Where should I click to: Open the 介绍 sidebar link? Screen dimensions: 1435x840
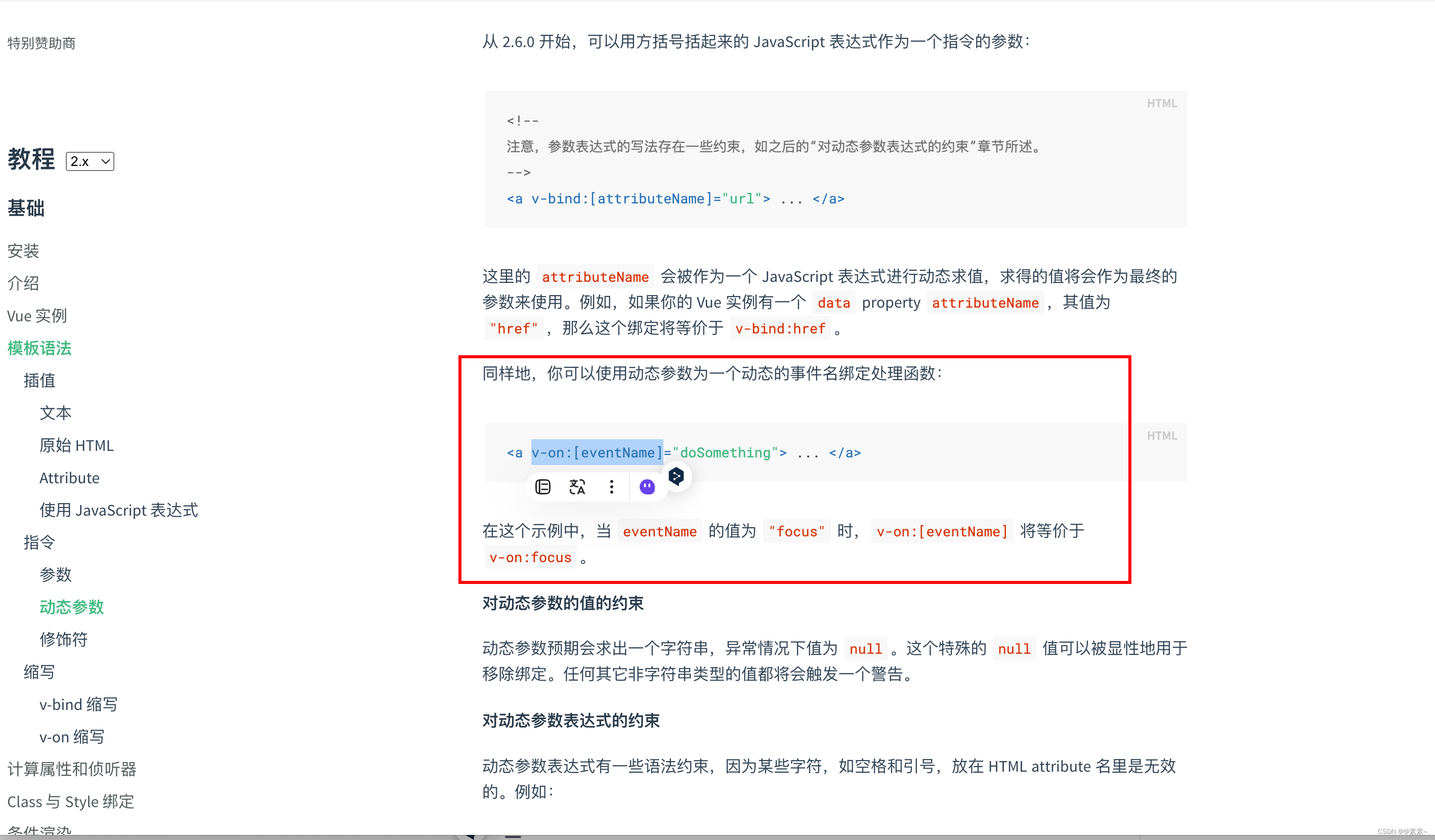[23, 283]
